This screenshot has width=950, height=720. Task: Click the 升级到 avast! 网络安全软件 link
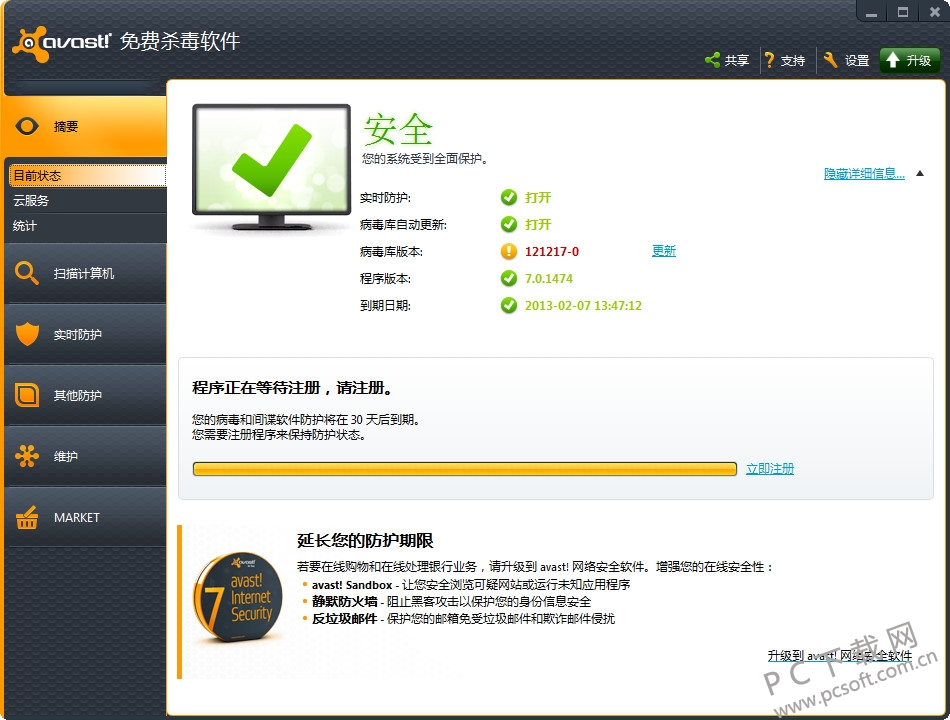pos(840,655)
